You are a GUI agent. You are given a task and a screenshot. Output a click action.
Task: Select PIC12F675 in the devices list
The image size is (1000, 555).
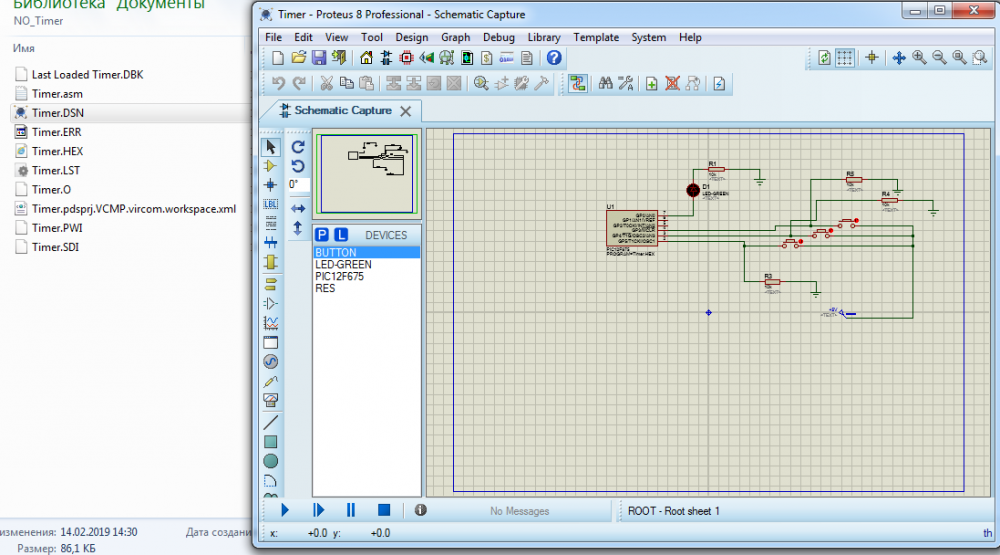pos(367,276)
